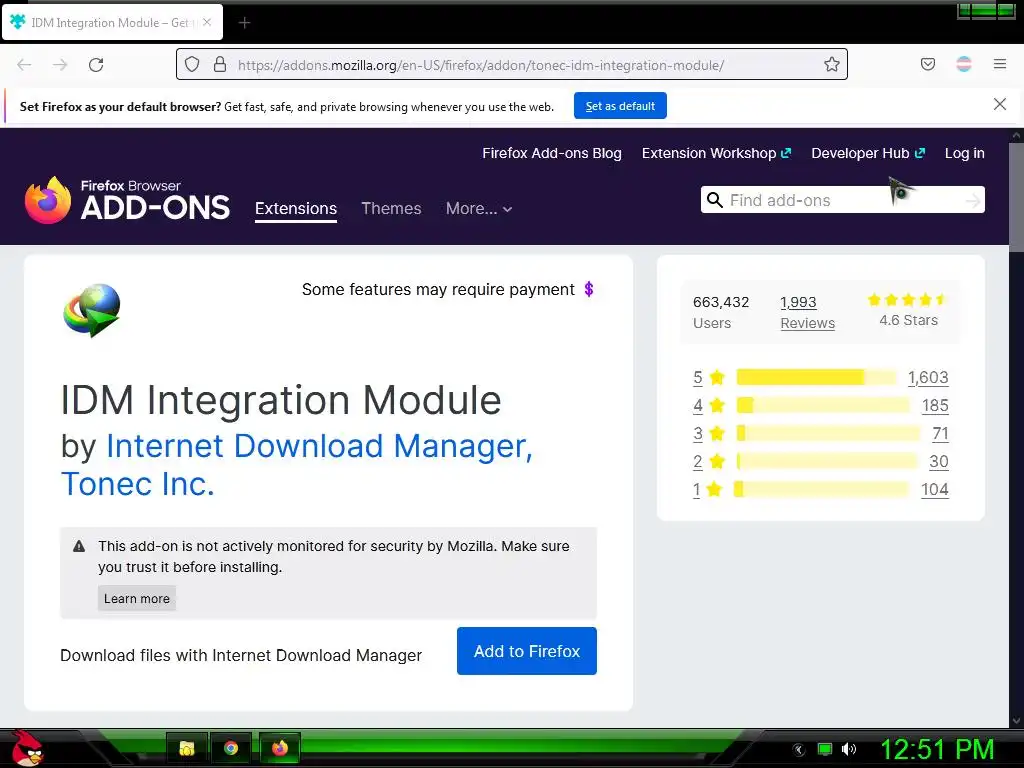The image size is (1024, 768).
Task: Click the 12:51 PM taskbar clock
Action: tap(938, 749)
